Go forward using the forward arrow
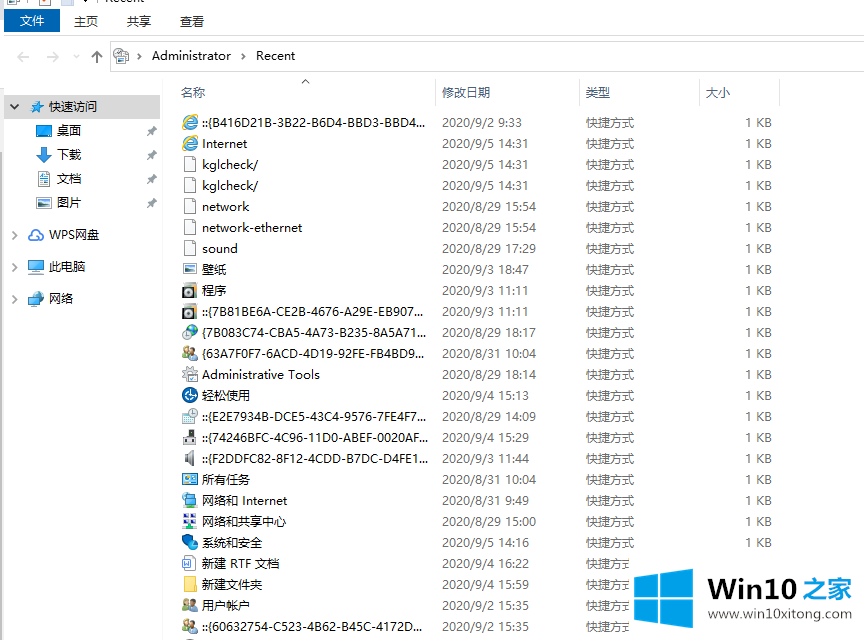The image size is (864, 640). pos(52,56)
